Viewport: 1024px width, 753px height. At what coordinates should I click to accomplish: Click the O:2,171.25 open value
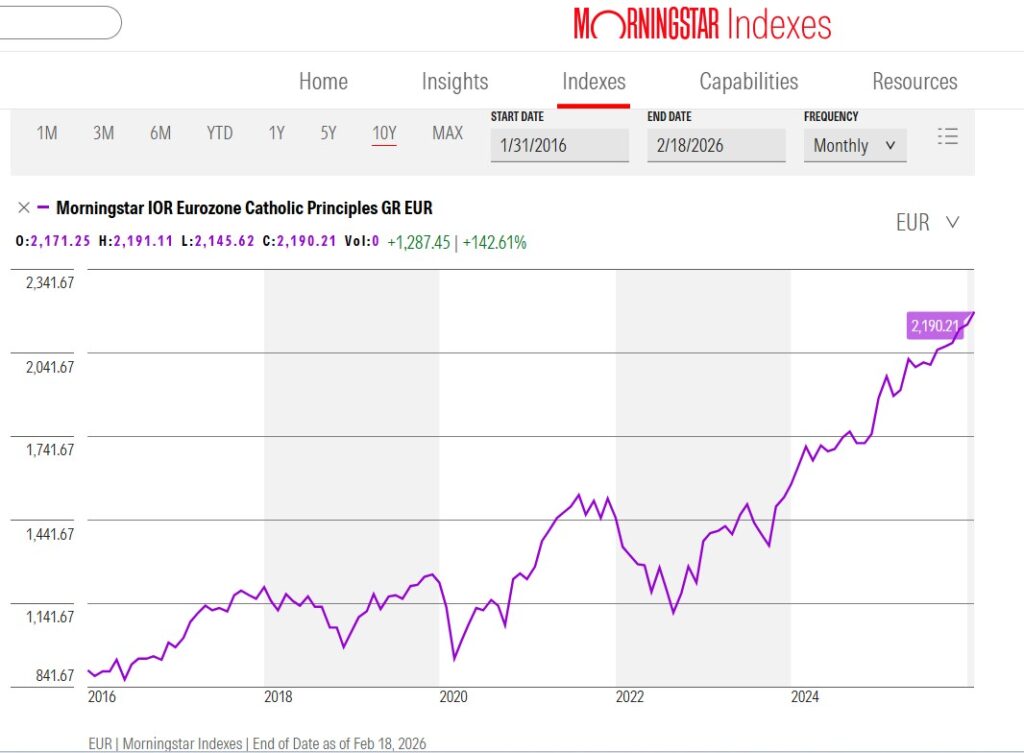click(53, 241)
